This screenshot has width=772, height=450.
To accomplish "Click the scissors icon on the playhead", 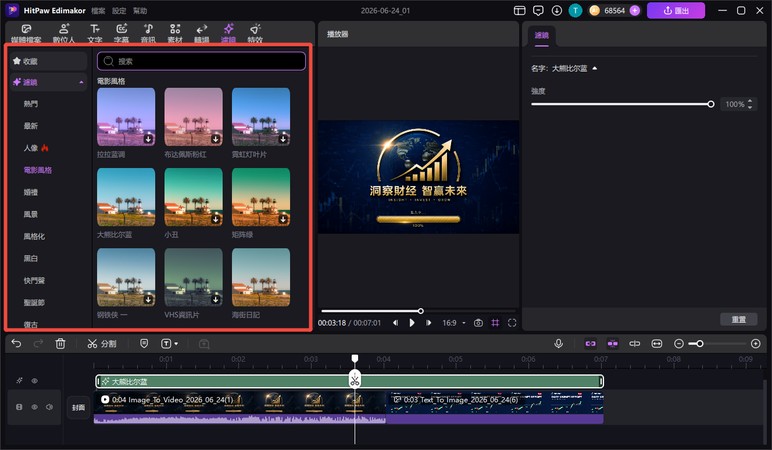I will point(354,380).
